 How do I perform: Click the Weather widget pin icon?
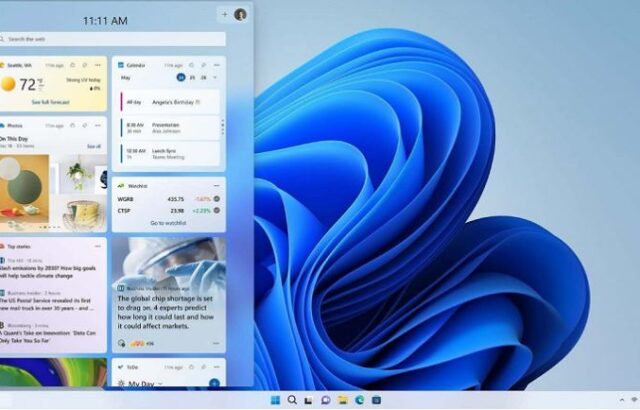tap(85, 65)
